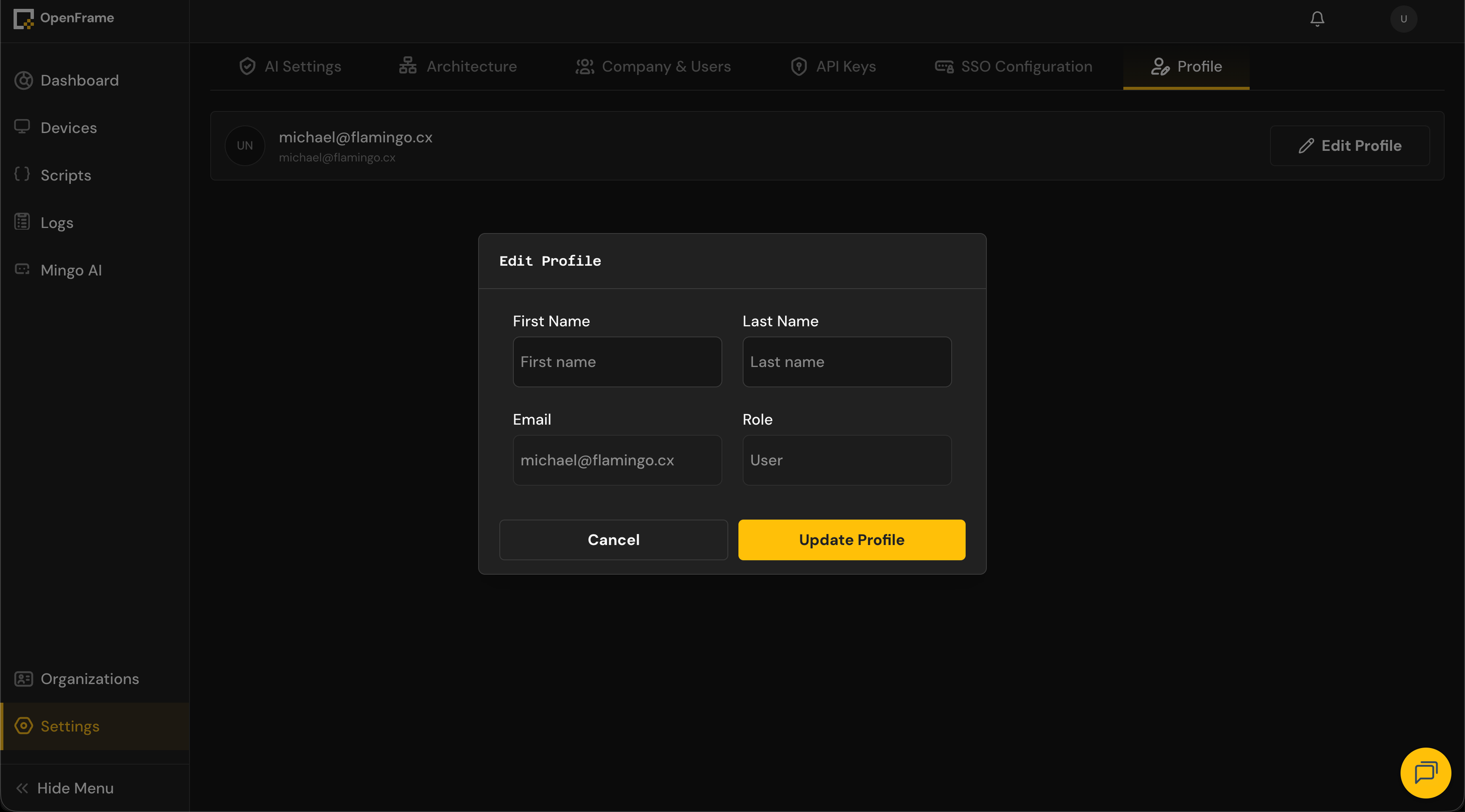Click the pencil icon in Edit Profile
Screen dimensions: 1465x812
point(1306,146)
